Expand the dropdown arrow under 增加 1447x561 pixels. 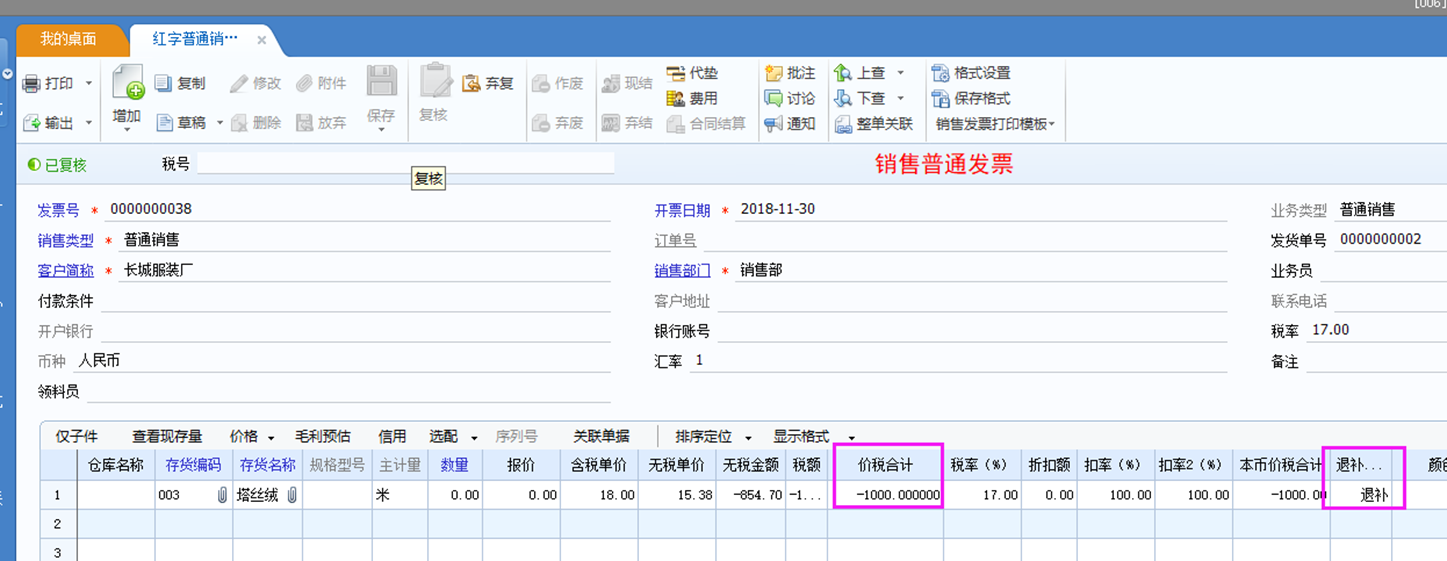pos(127,130)
